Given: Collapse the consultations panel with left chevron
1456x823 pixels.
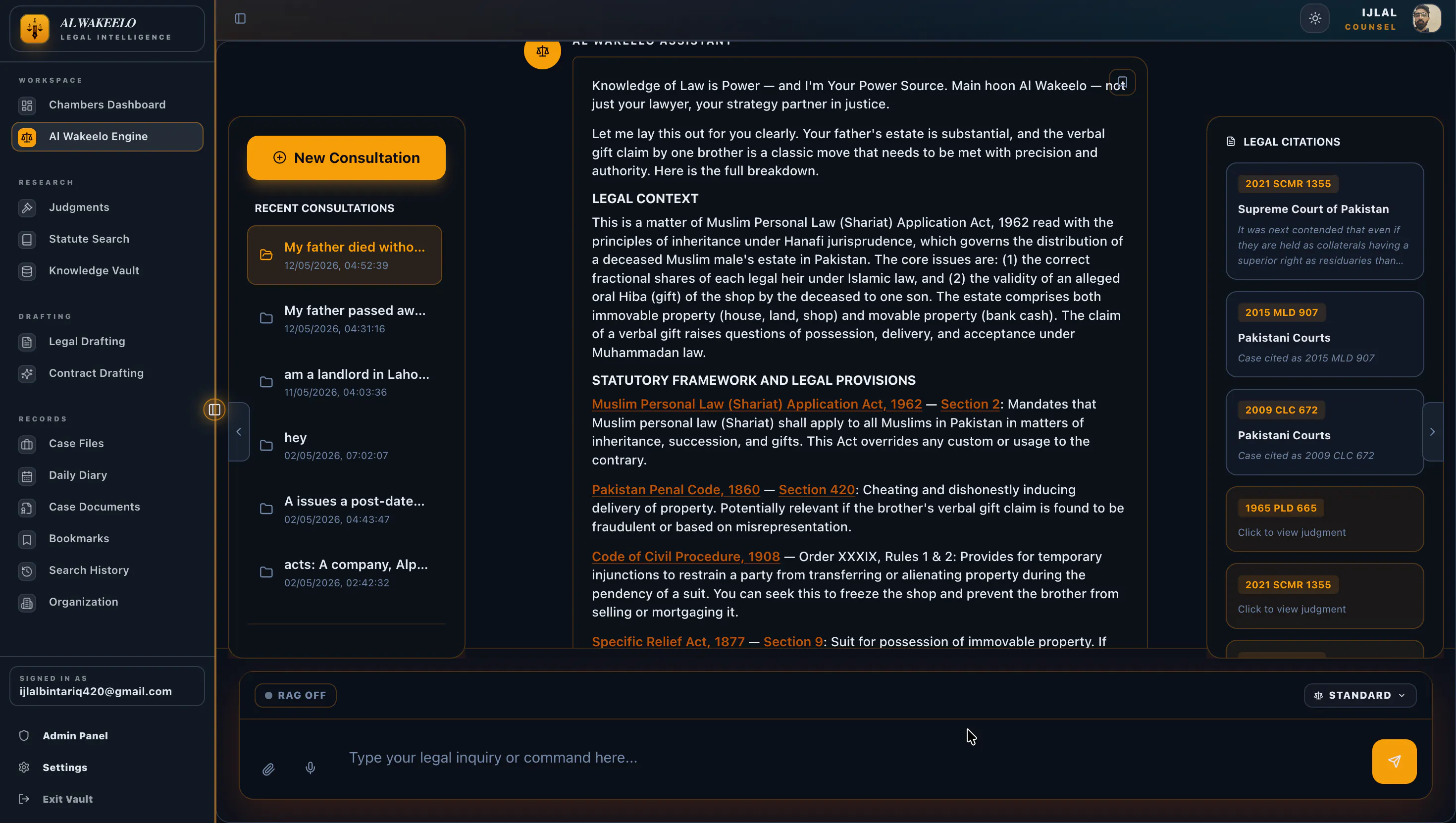Looking at the screenshot, I should (239, 432).
